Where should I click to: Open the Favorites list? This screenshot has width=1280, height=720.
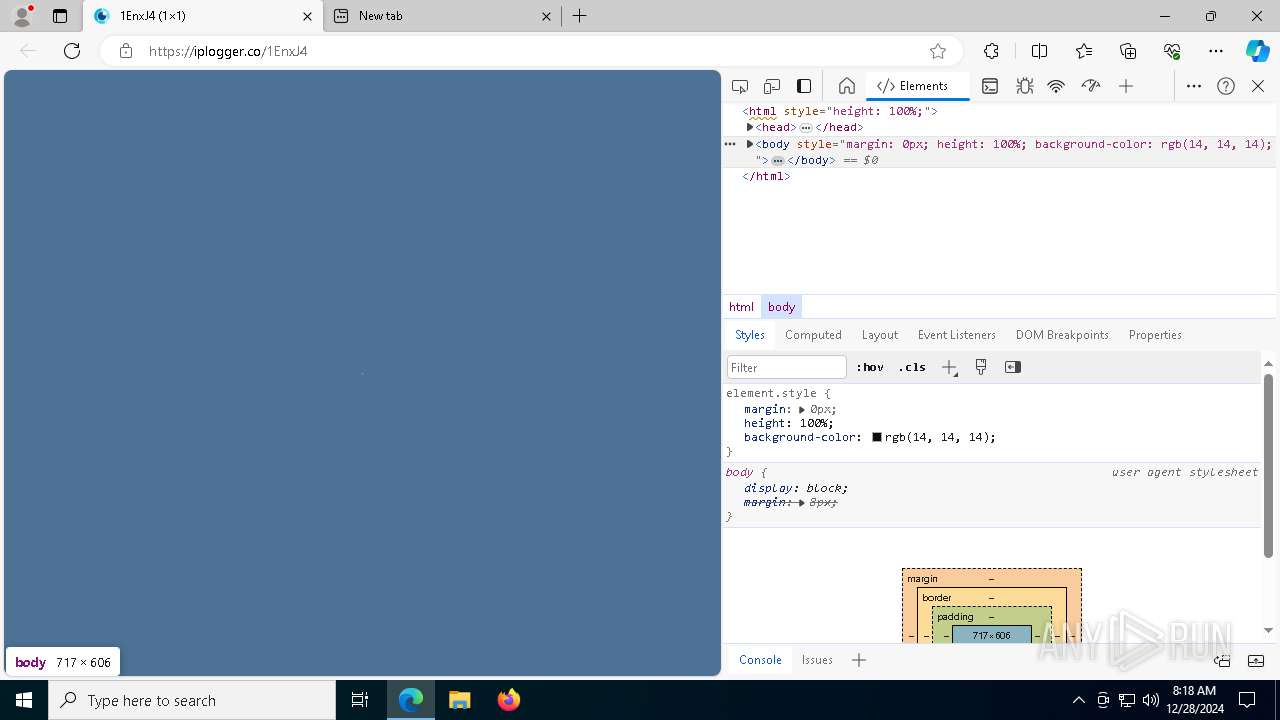click(1084, 51)
